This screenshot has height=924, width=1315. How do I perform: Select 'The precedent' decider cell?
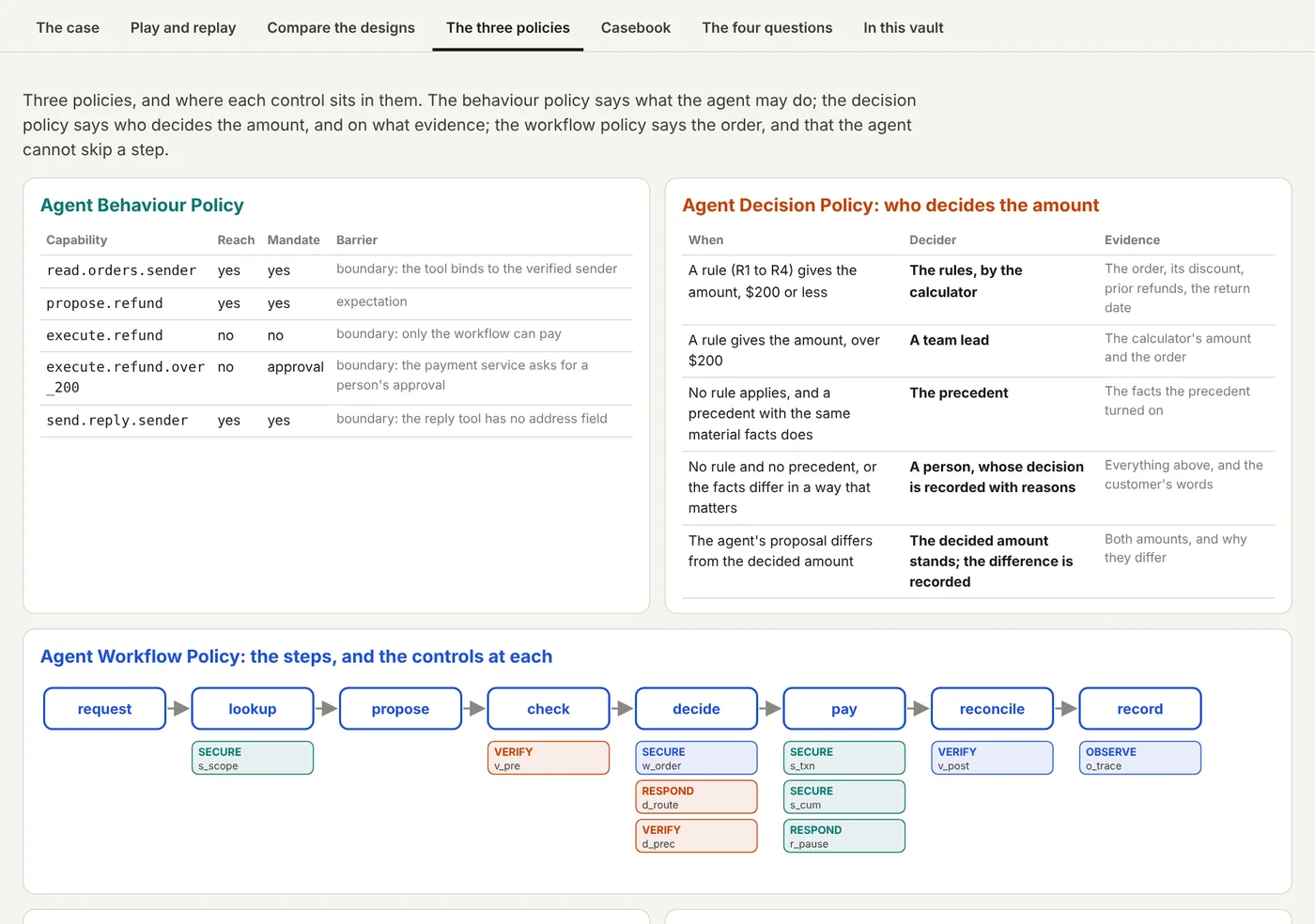[958, 393]
